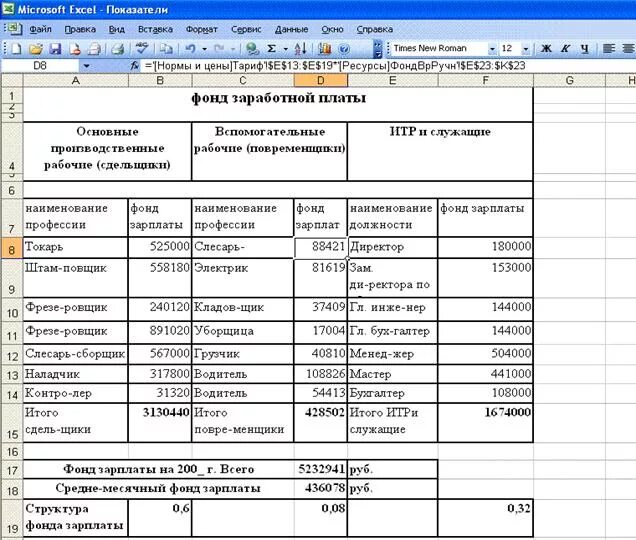
Task: Select total cell 3130440
Action: pyautogui.click(x=160, y=423)
